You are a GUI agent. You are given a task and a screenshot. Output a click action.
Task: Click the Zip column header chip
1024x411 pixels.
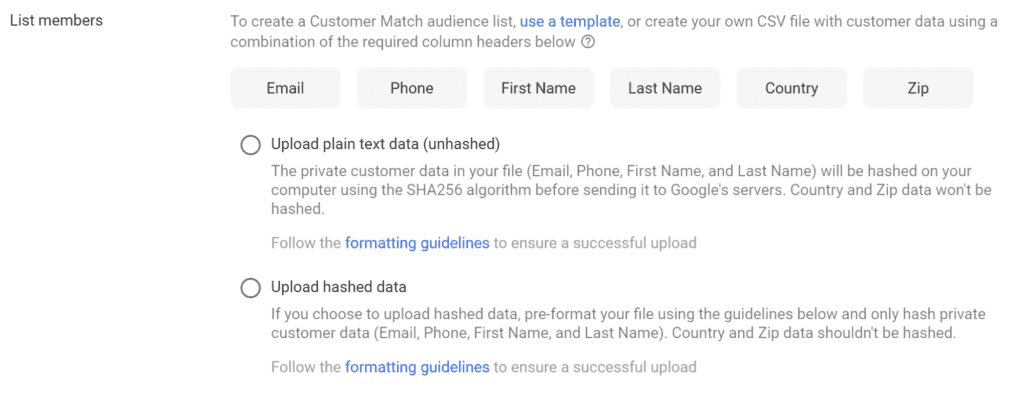[918, 88]
